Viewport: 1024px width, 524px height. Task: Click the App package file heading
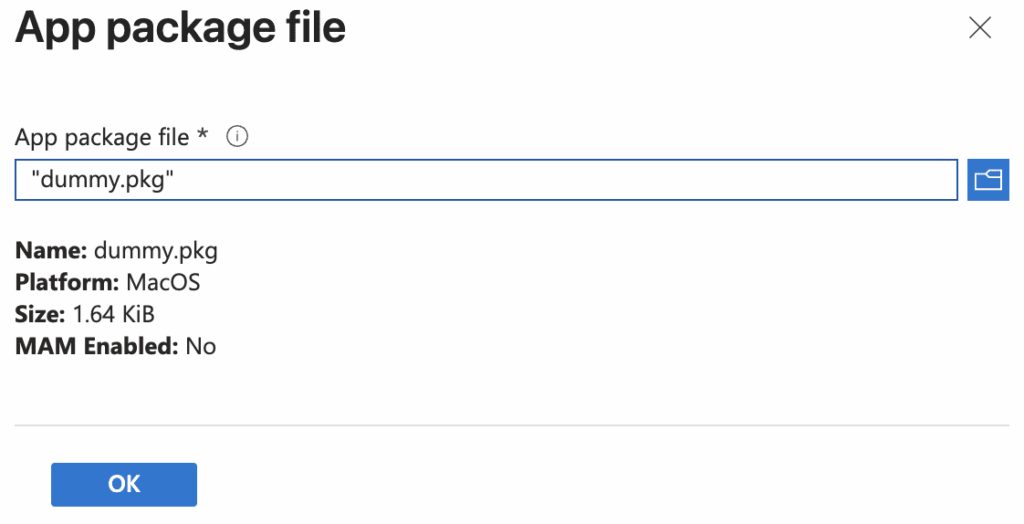click(x=180, y=28)
